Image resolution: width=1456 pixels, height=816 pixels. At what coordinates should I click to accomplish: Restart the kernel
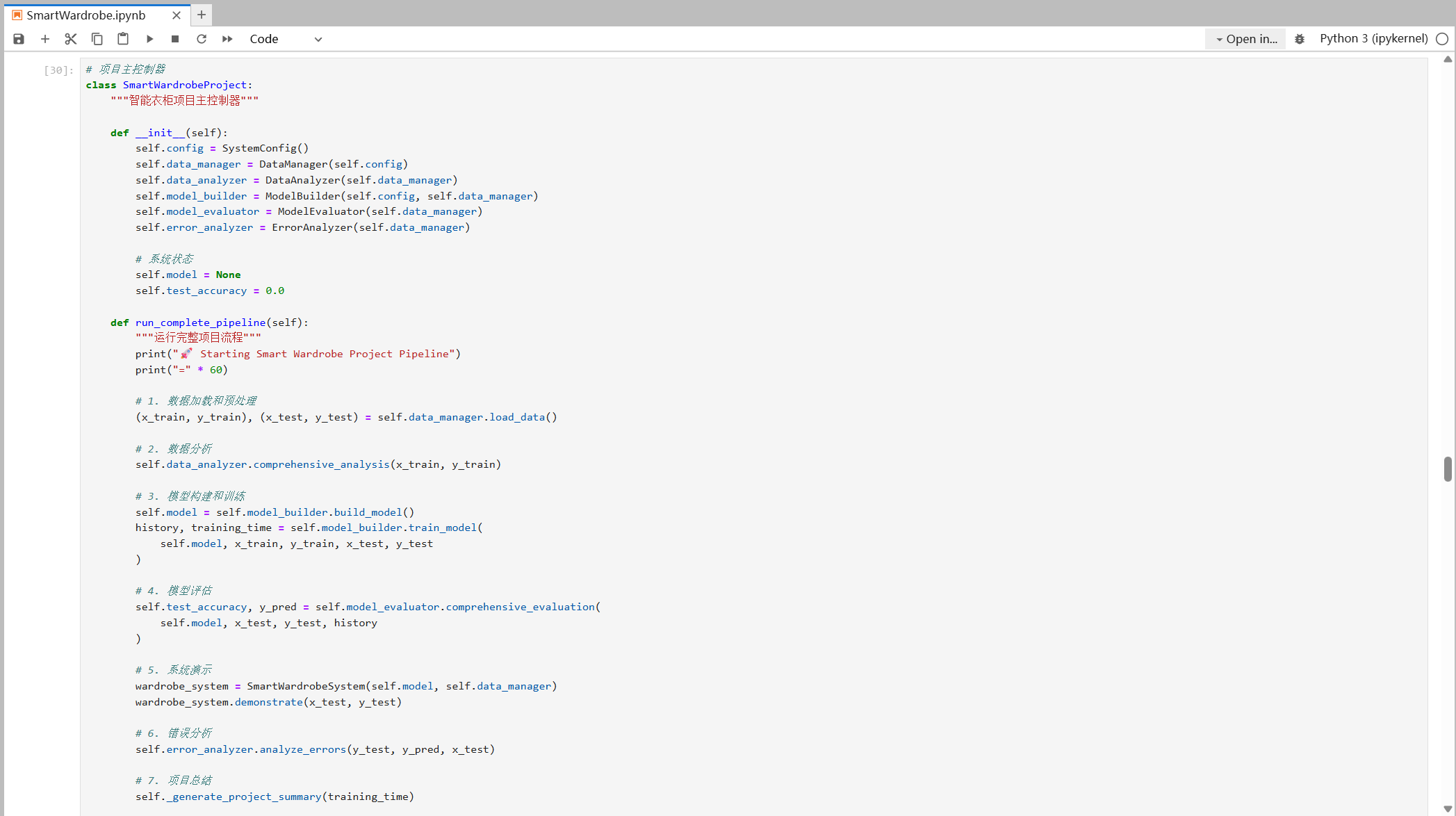pos(202,39)
